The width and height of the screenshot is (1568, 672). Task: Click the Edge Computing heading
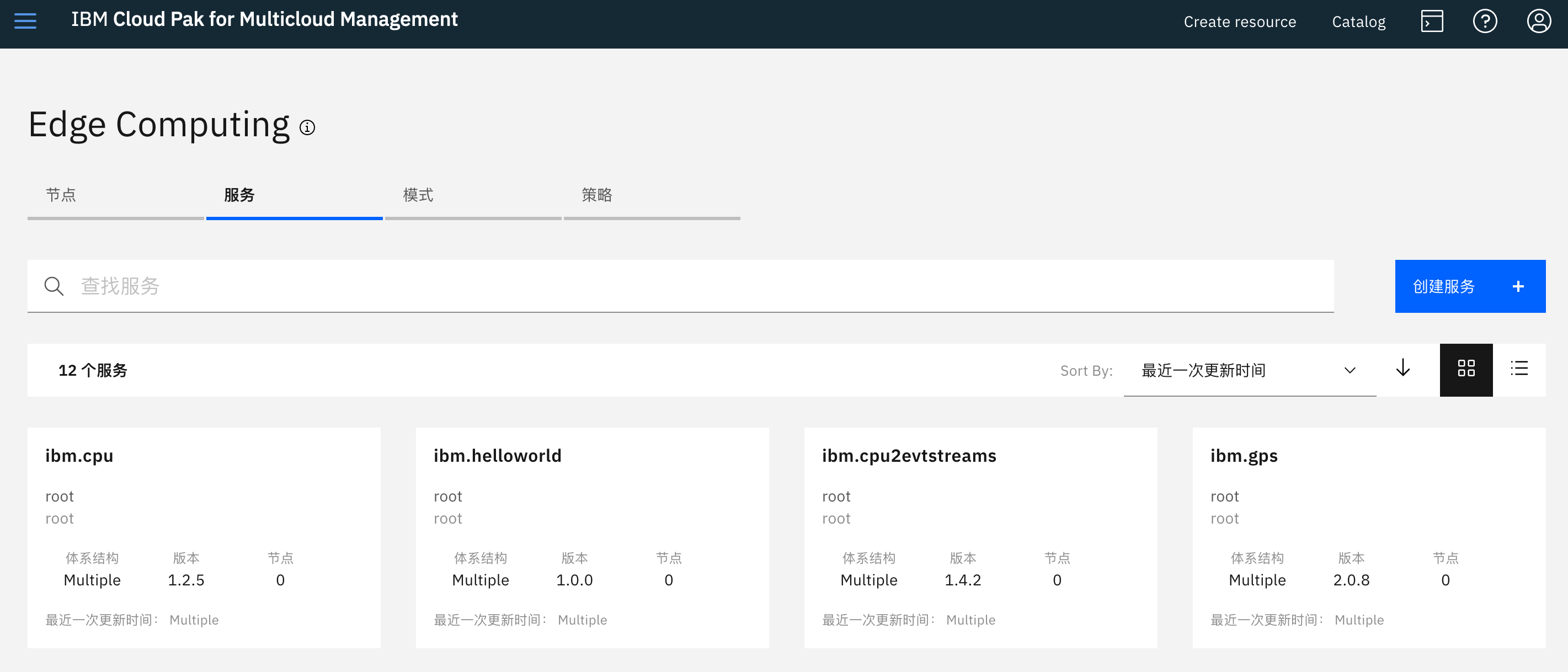[159, 125]
